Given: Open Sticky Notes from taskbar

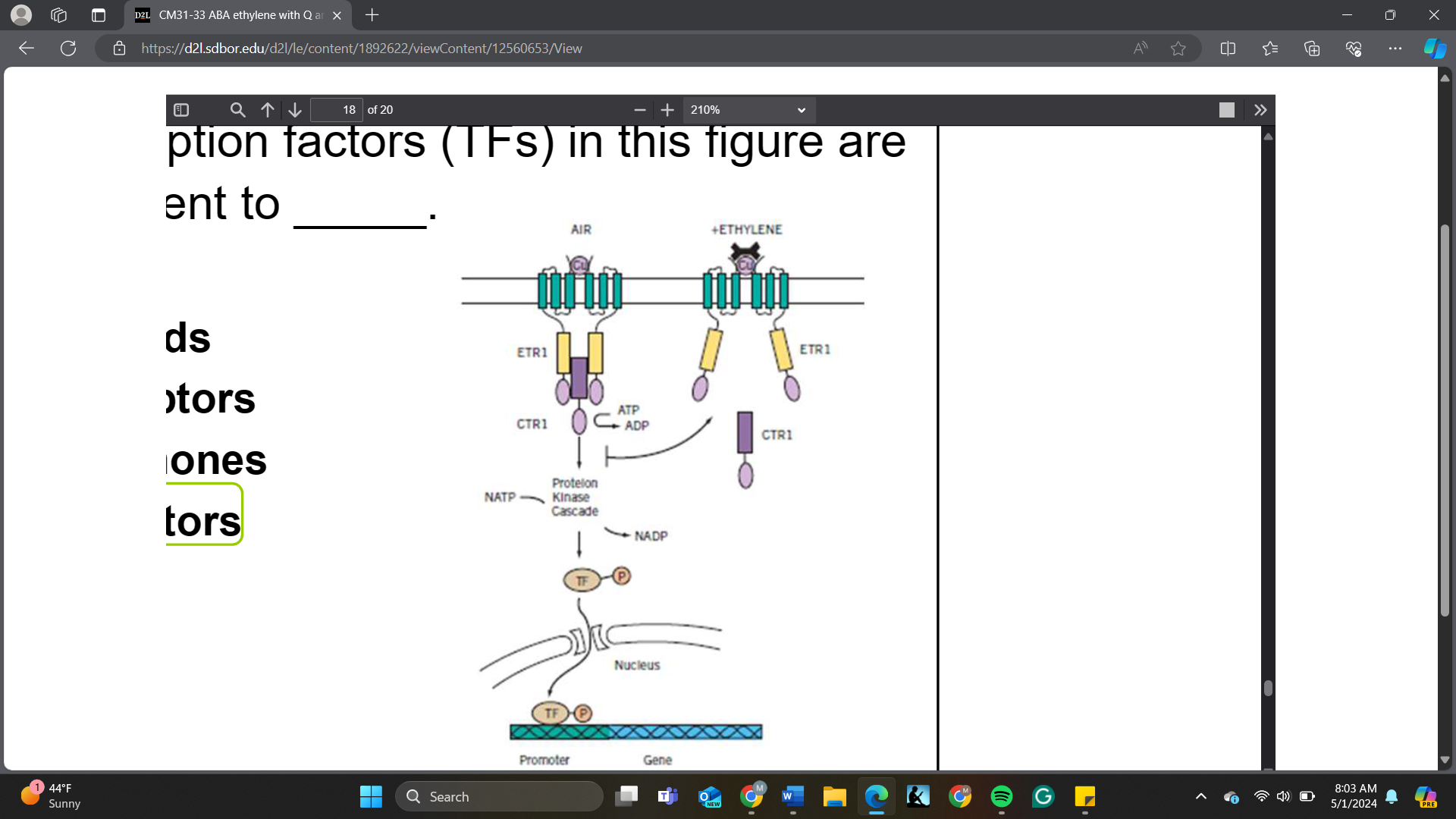Looking at the screenshot, I should pyautogui.click(x=1085, y=796).
